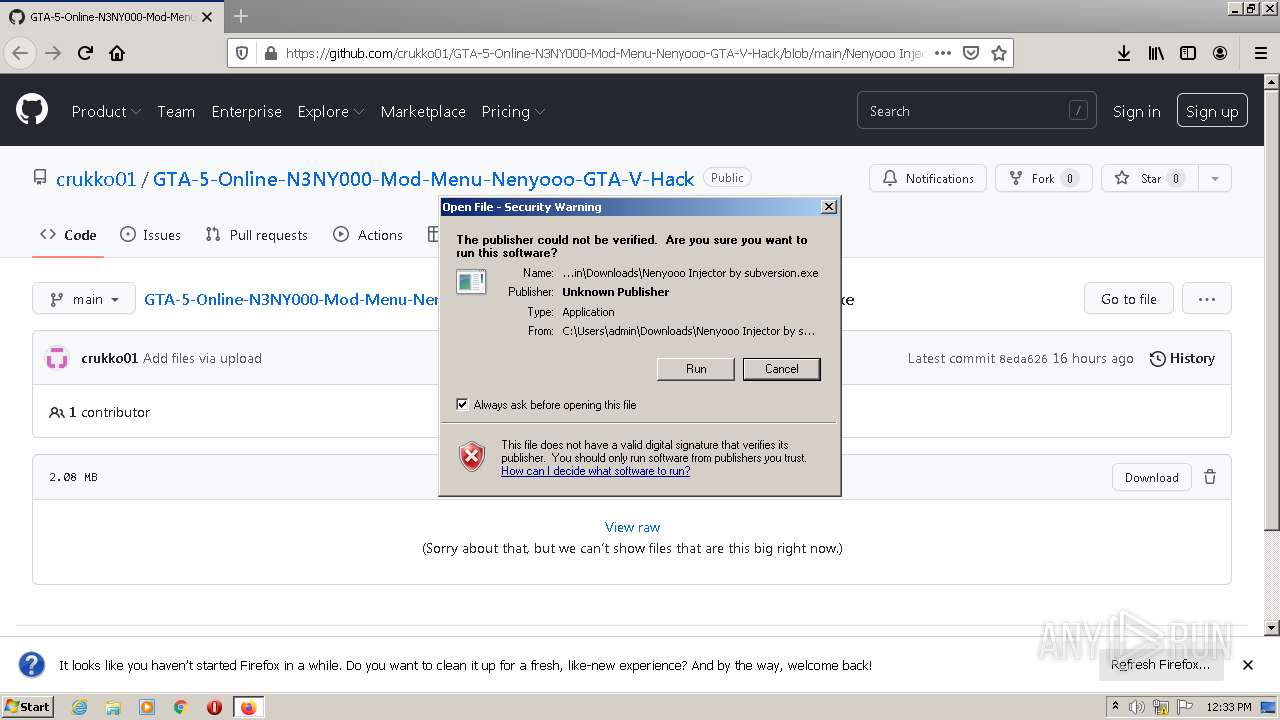Expand the Product menu on GitHub
Screen dimensions: 1280x720
tap(106, 111)
